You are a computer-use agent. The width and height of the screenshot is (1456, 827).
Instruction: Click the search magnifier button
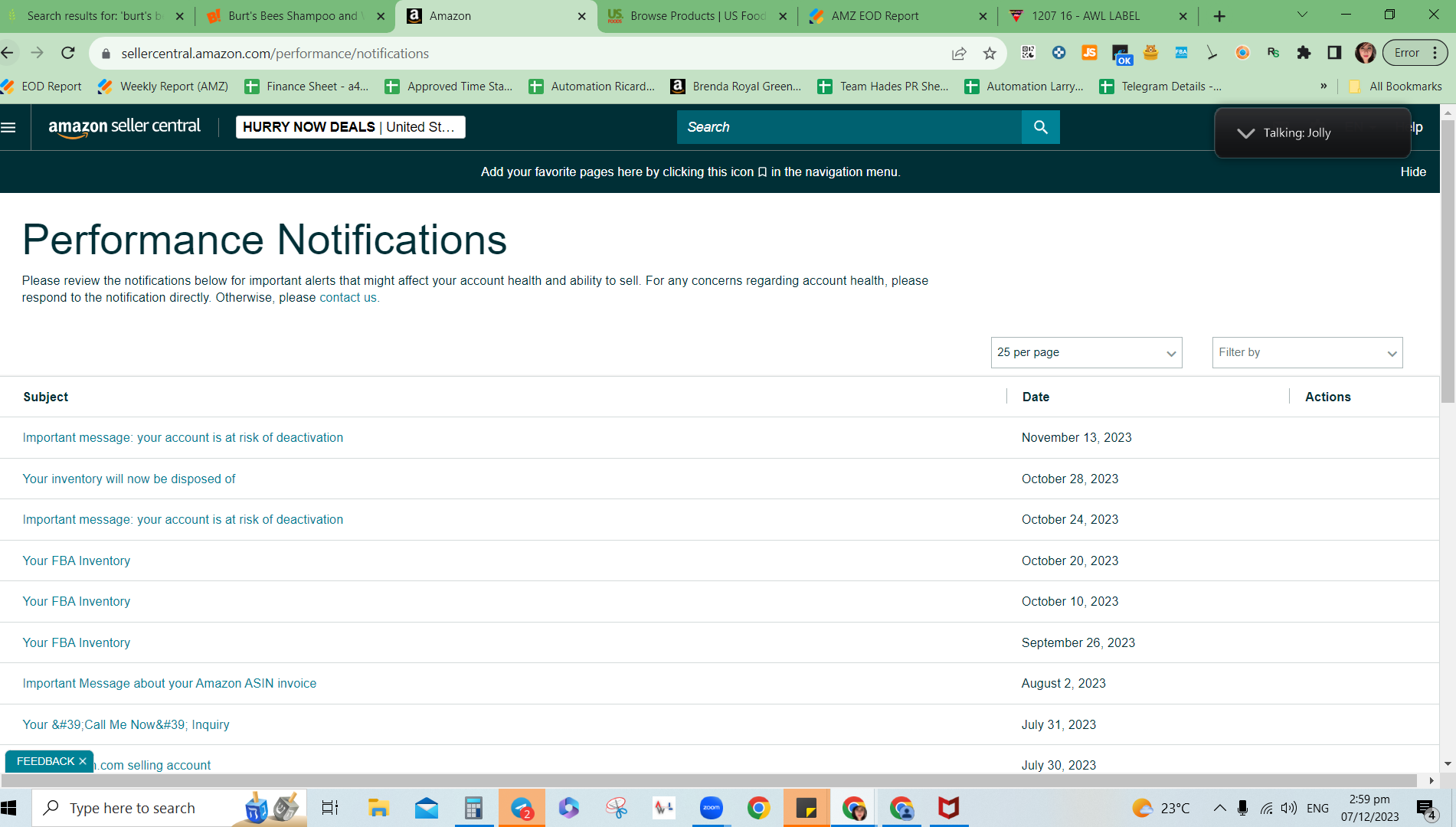tap(1040, 127)
